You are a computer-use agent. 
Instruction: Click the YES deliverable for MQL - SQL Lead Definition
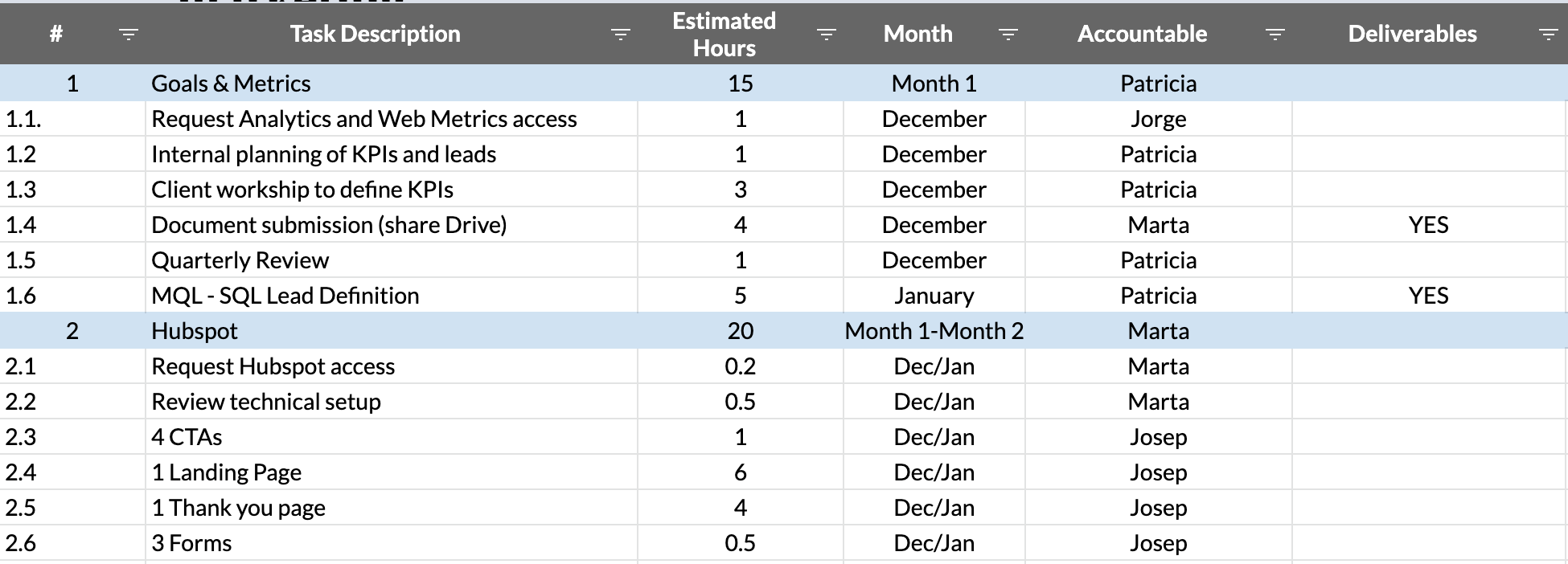pyautogui.click(x=1428, y=295)
